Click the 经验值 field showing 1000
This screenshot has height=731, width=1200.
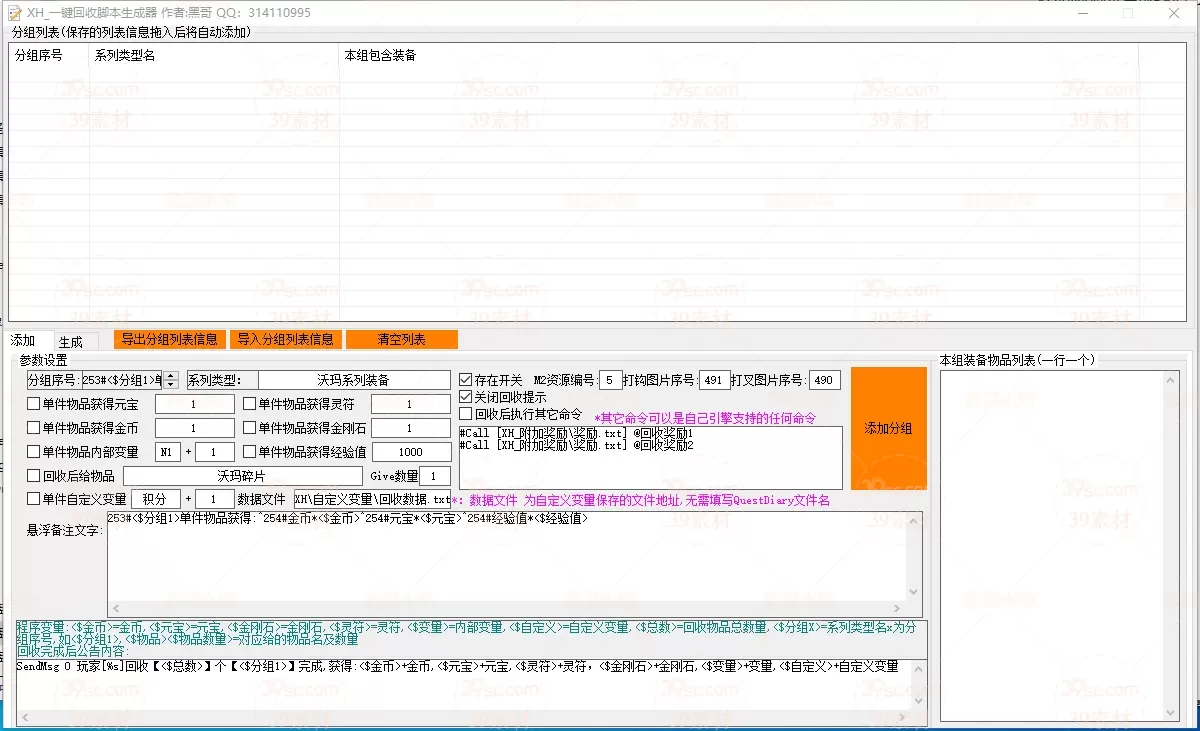point(411,452)
